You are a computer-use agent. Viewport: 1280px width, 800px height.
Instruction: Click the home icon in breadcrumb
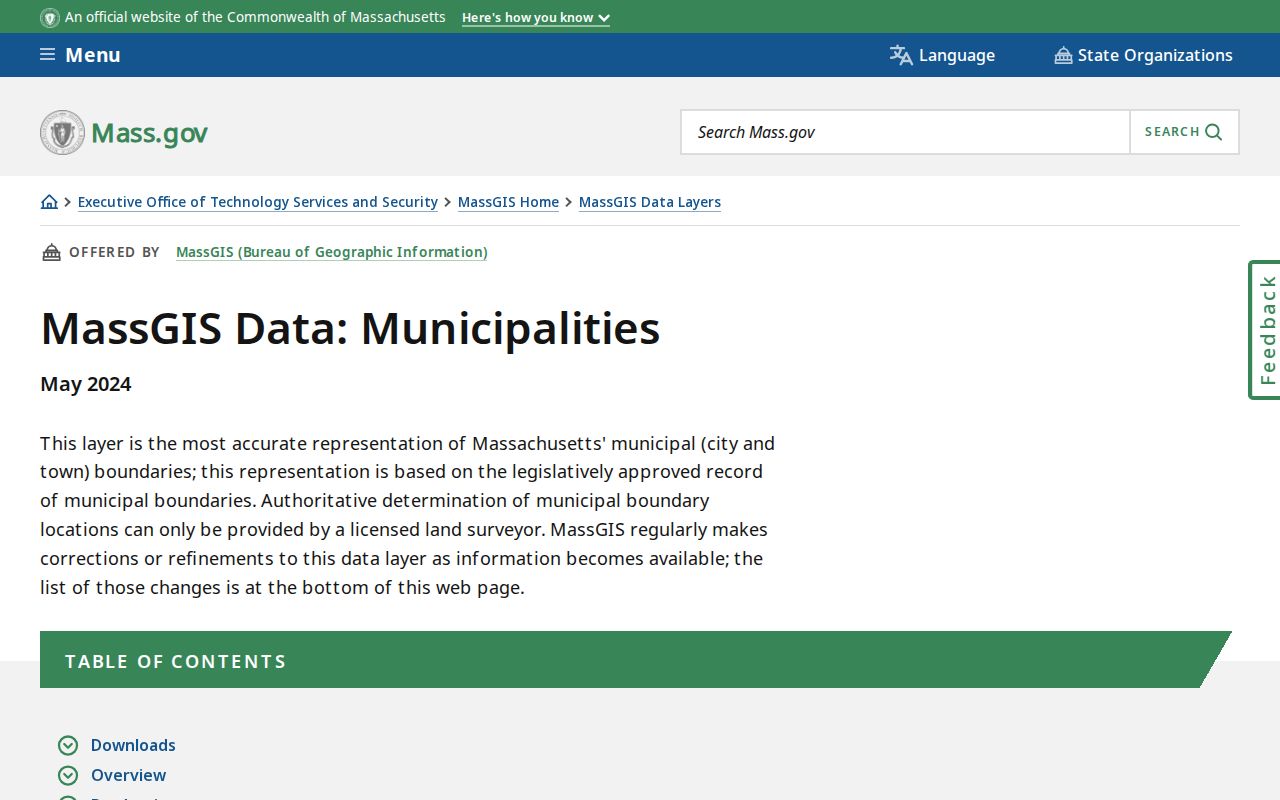pos(49,202)
